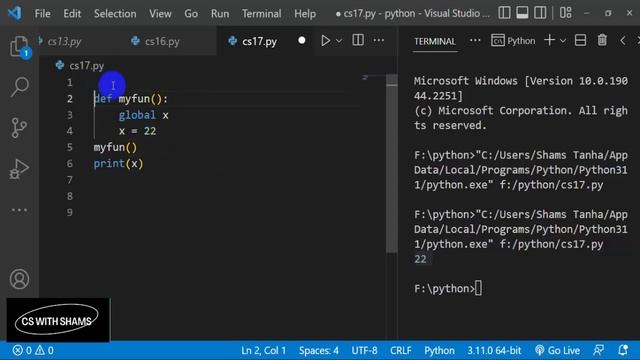Screen dimensions: 640x360
Task: Open Customize Layout icon
Action: point(566,13)
